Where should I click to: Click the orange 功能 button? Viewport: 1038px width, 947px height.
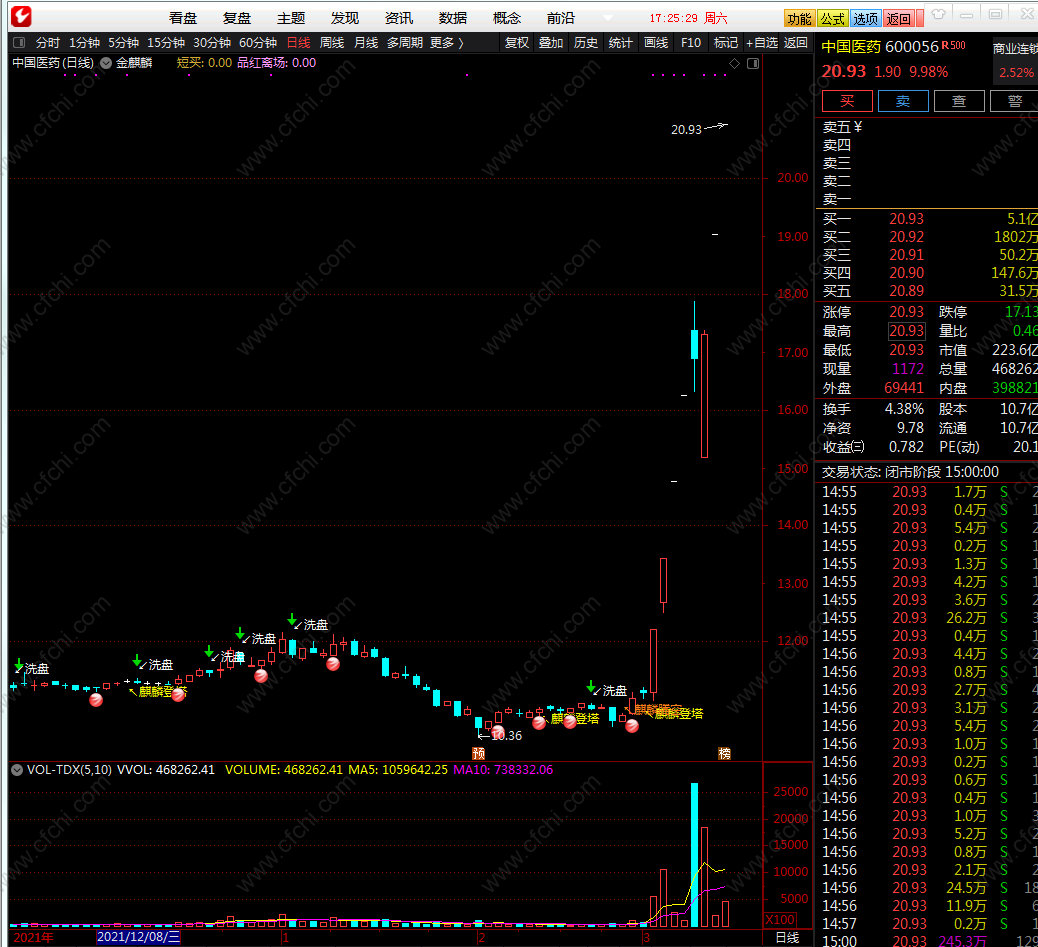pyautogui.click(x=799, y=19)
